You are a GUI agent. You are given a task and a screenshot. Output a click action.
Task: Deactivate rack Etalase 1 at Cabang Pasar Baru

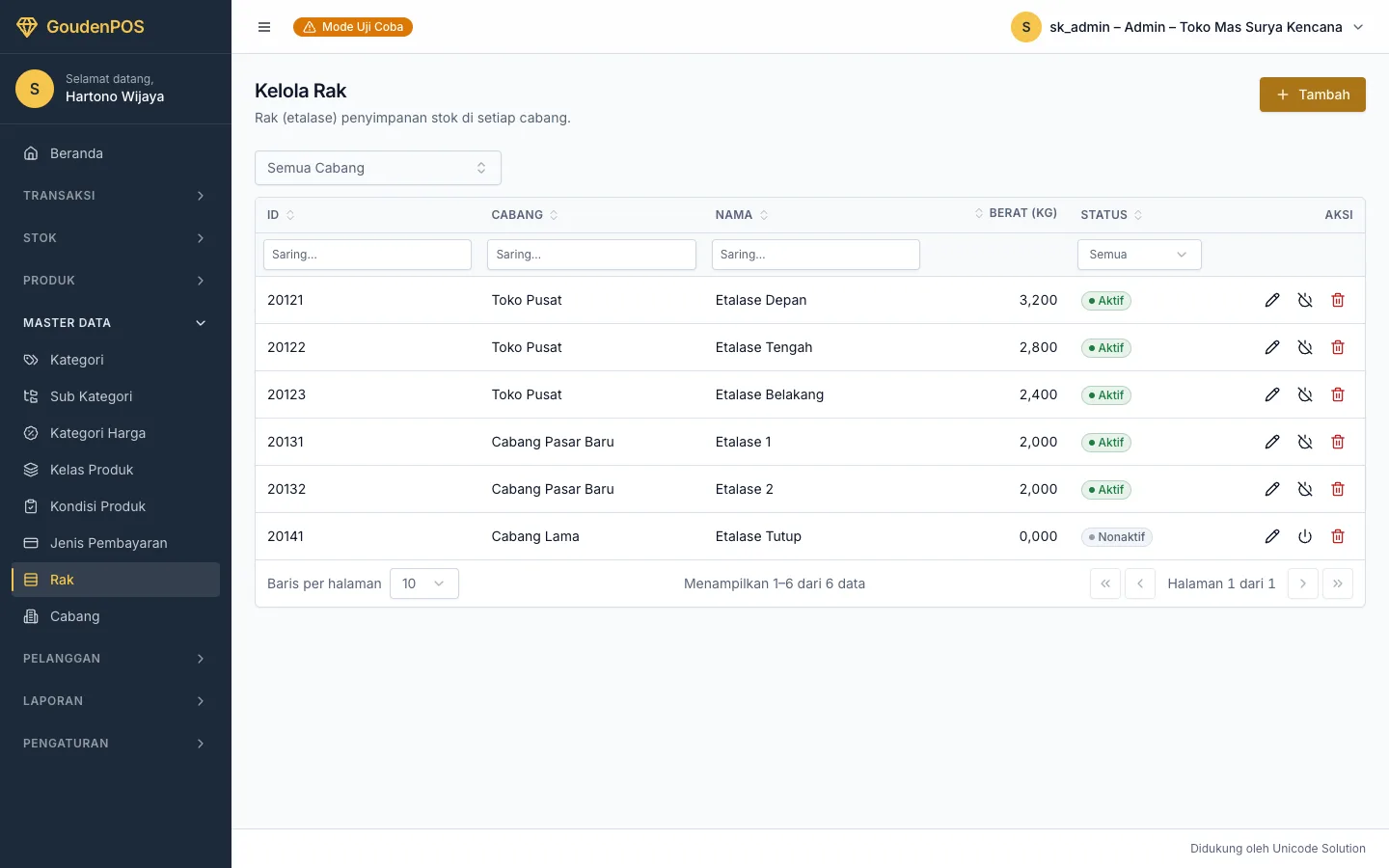pos(1305,442)
